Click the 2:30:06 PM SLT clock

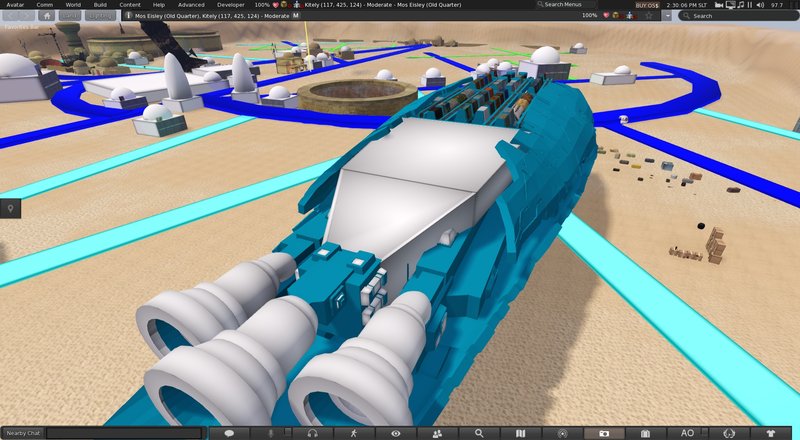click(x=687, y=5)
